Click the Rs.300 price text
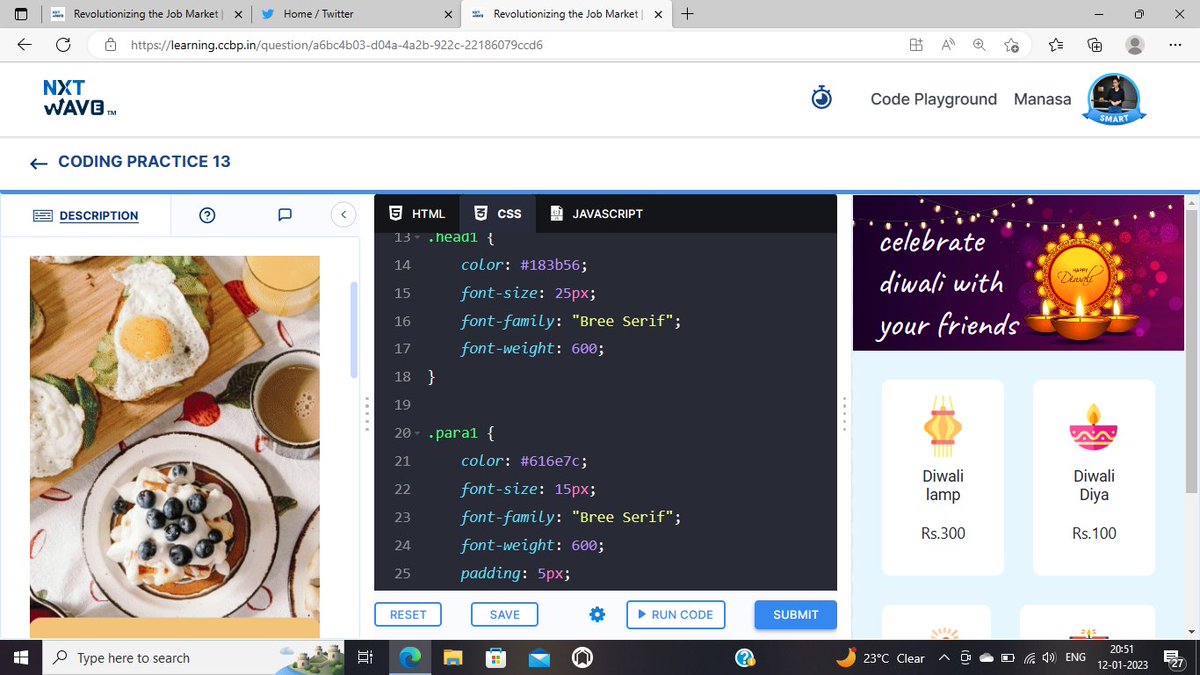The image size is (1200, 675). tap(943, 533)
